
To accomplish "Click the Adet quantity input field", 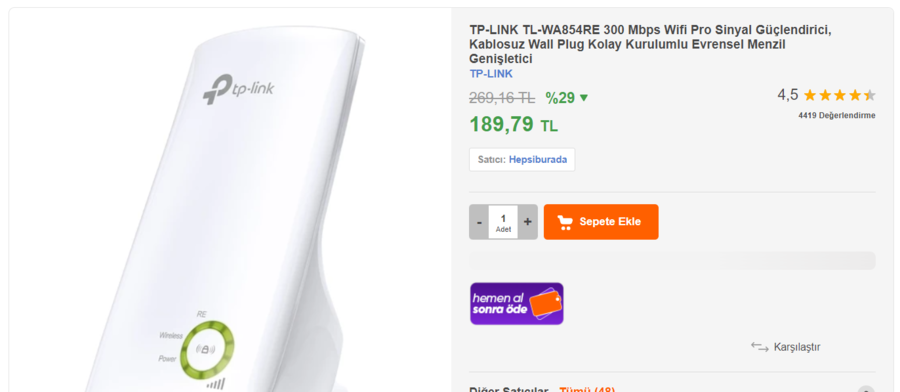I will [503, 222].
